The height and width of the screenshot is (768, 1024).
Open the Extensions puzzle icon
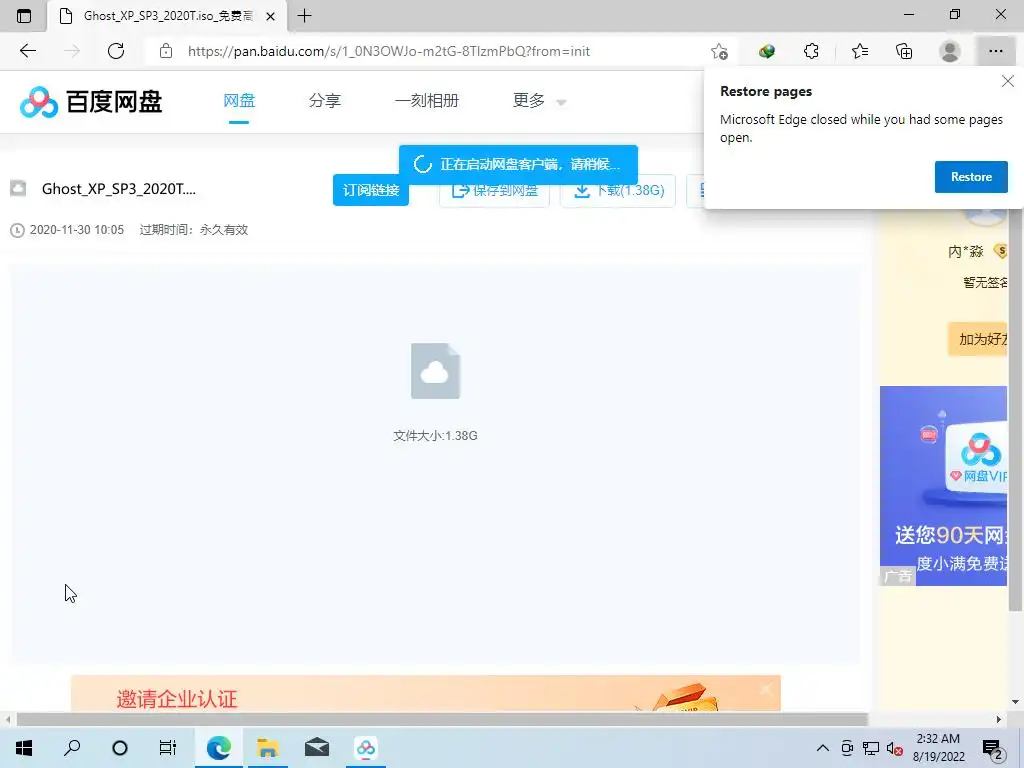click(811, 51)
